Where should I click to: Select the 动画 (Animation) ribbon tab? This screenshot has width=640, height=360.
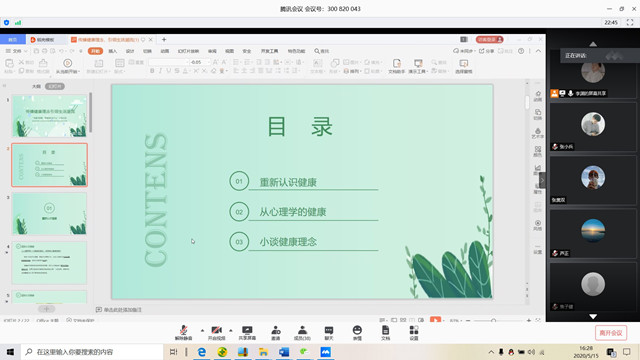[164, 51]
